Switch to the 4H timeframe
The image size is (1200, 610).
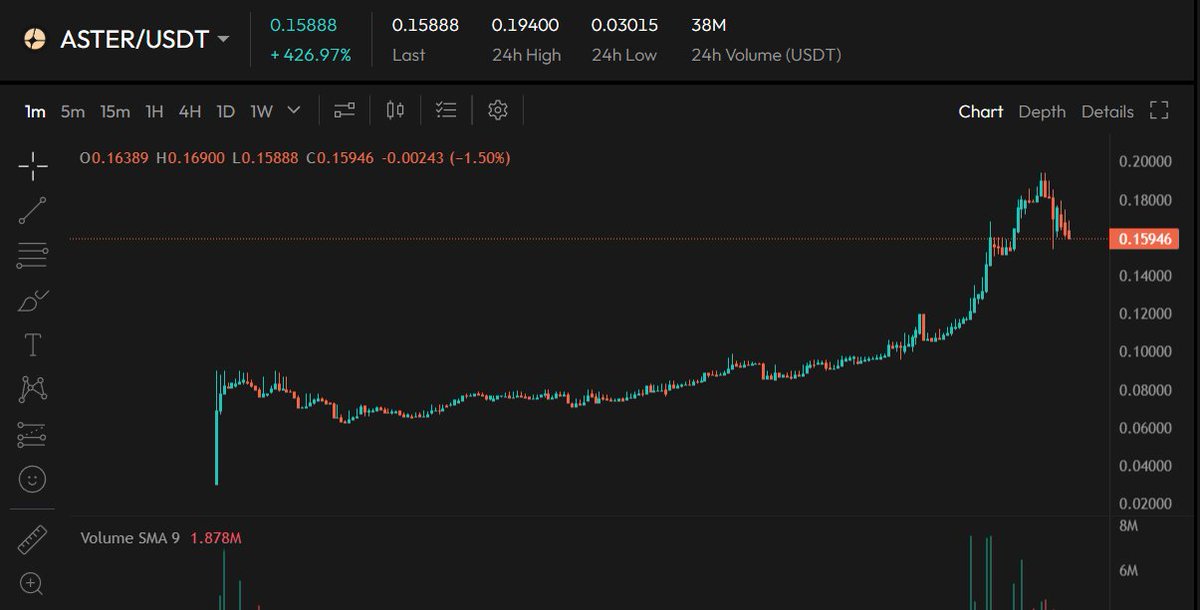(x=190, y=111)
